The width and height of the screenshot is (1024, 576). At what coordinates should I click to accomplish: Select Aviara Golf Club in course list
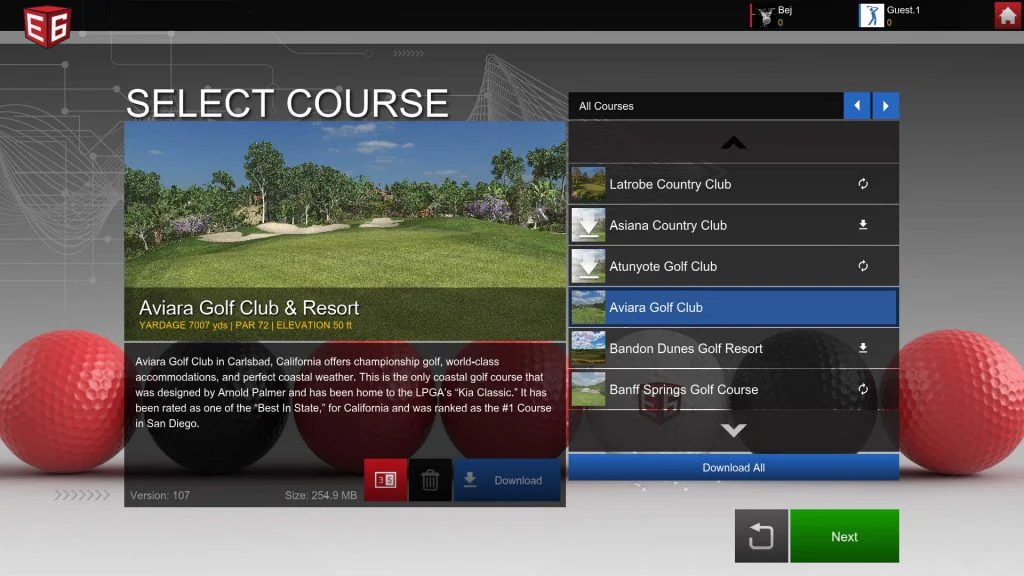[733, 307]
